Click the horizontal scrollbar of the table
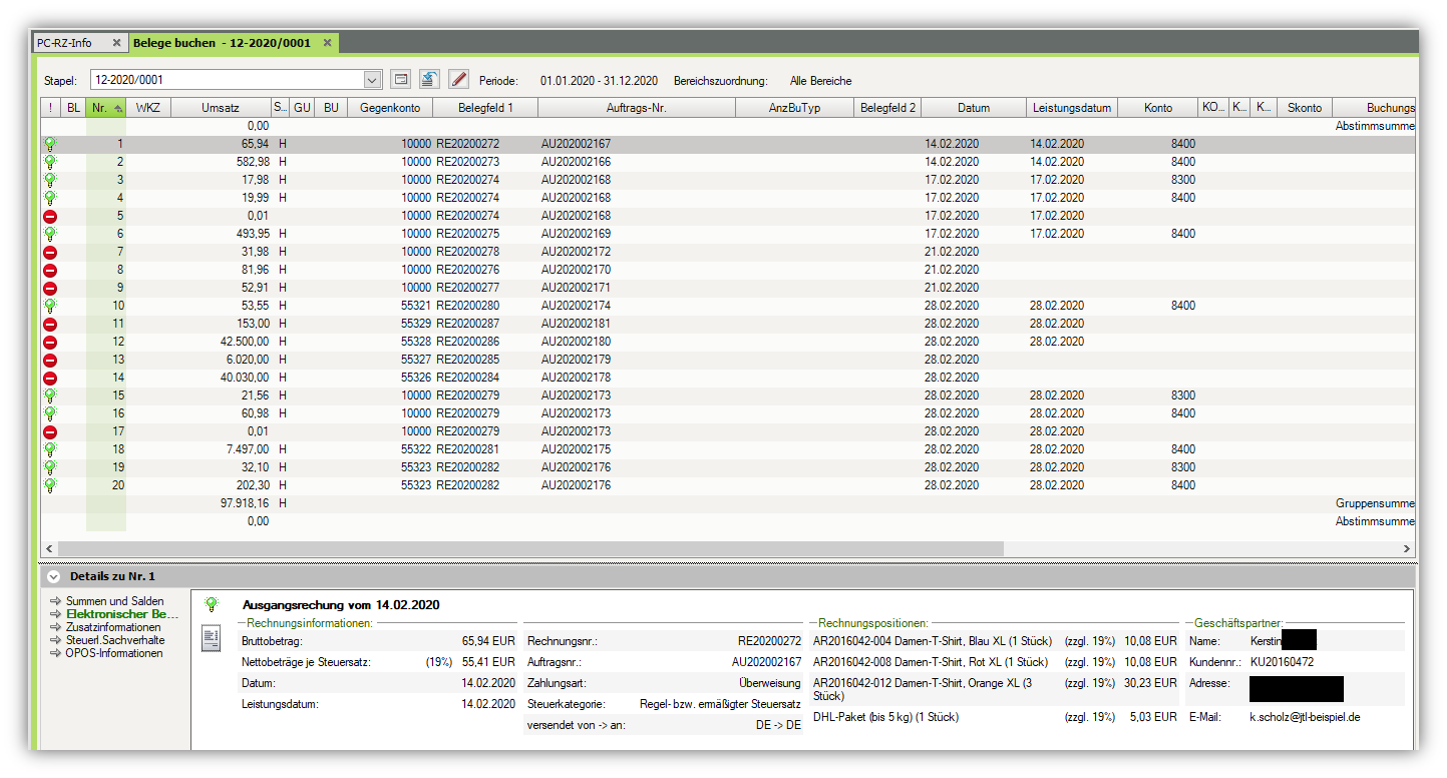The width and height of the screenshot is (1447, 778). tap(530, 549)
